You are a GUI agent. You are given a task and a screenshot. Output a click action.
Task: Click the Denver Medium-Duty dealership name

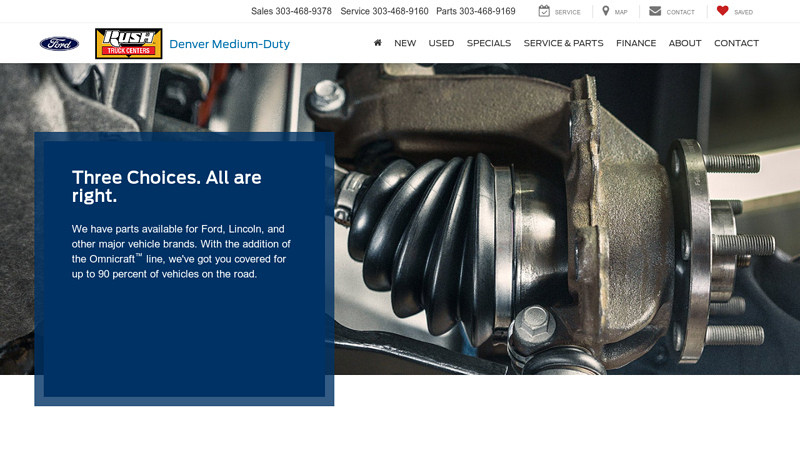pos(230,44)
